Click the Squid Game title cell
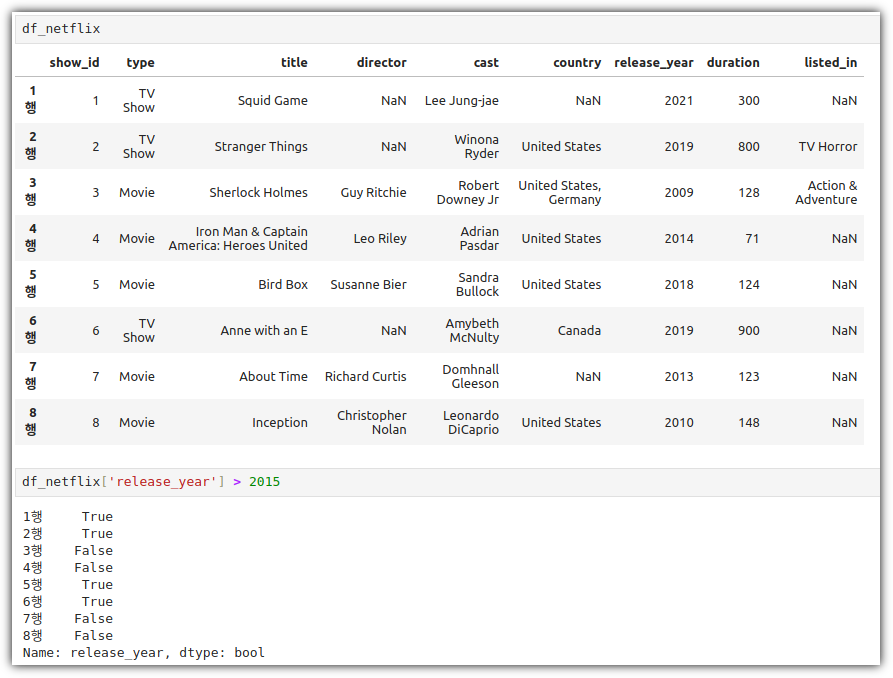This screenshot has height=678, width=893. pyautogui.click(x=272, y=101)
